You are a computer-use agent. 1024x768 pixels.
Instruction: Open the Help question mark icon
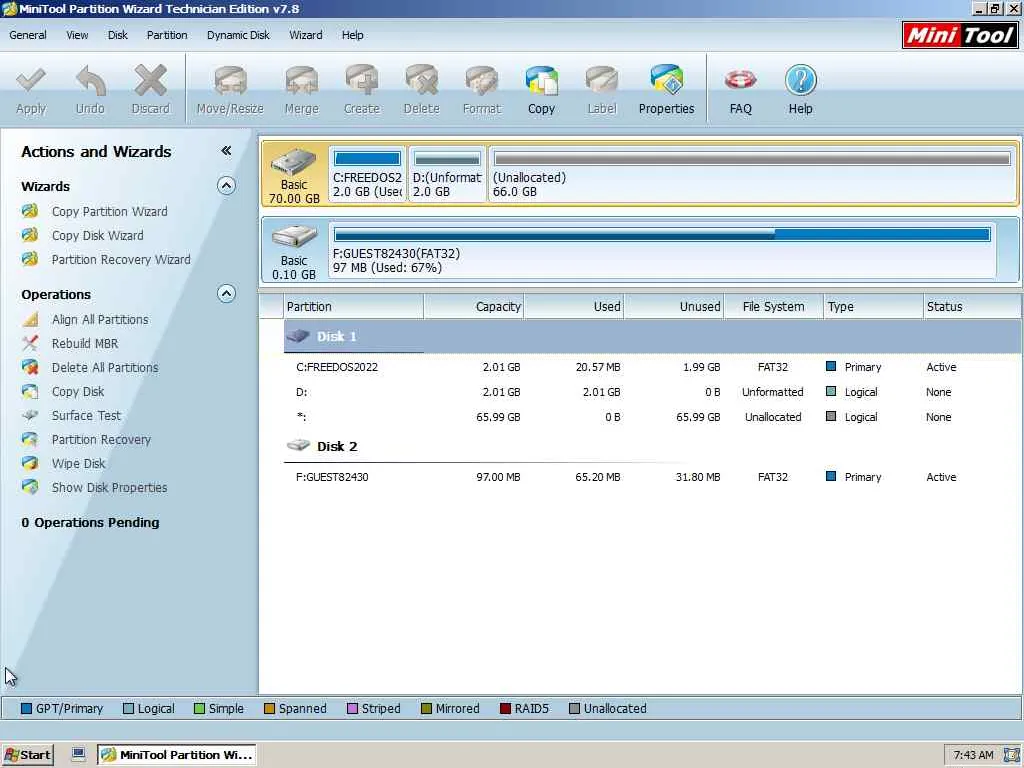tap(801, 80)
